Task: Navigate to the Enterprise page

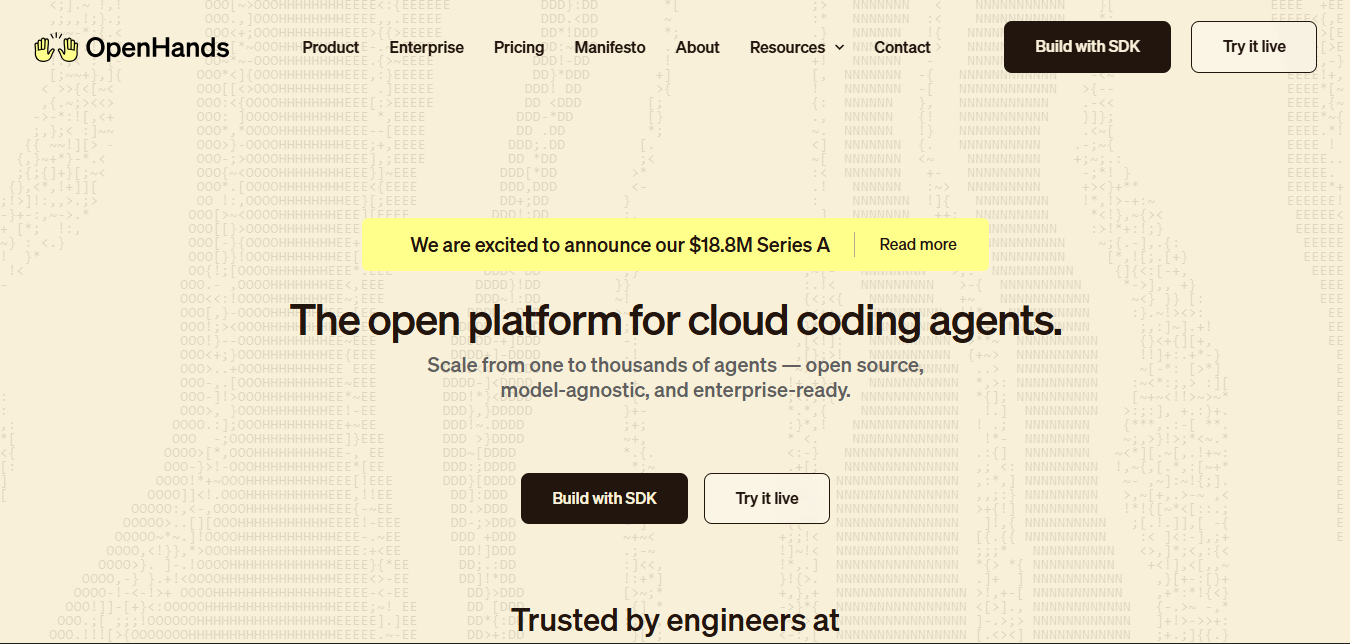Action: point(426,47)
